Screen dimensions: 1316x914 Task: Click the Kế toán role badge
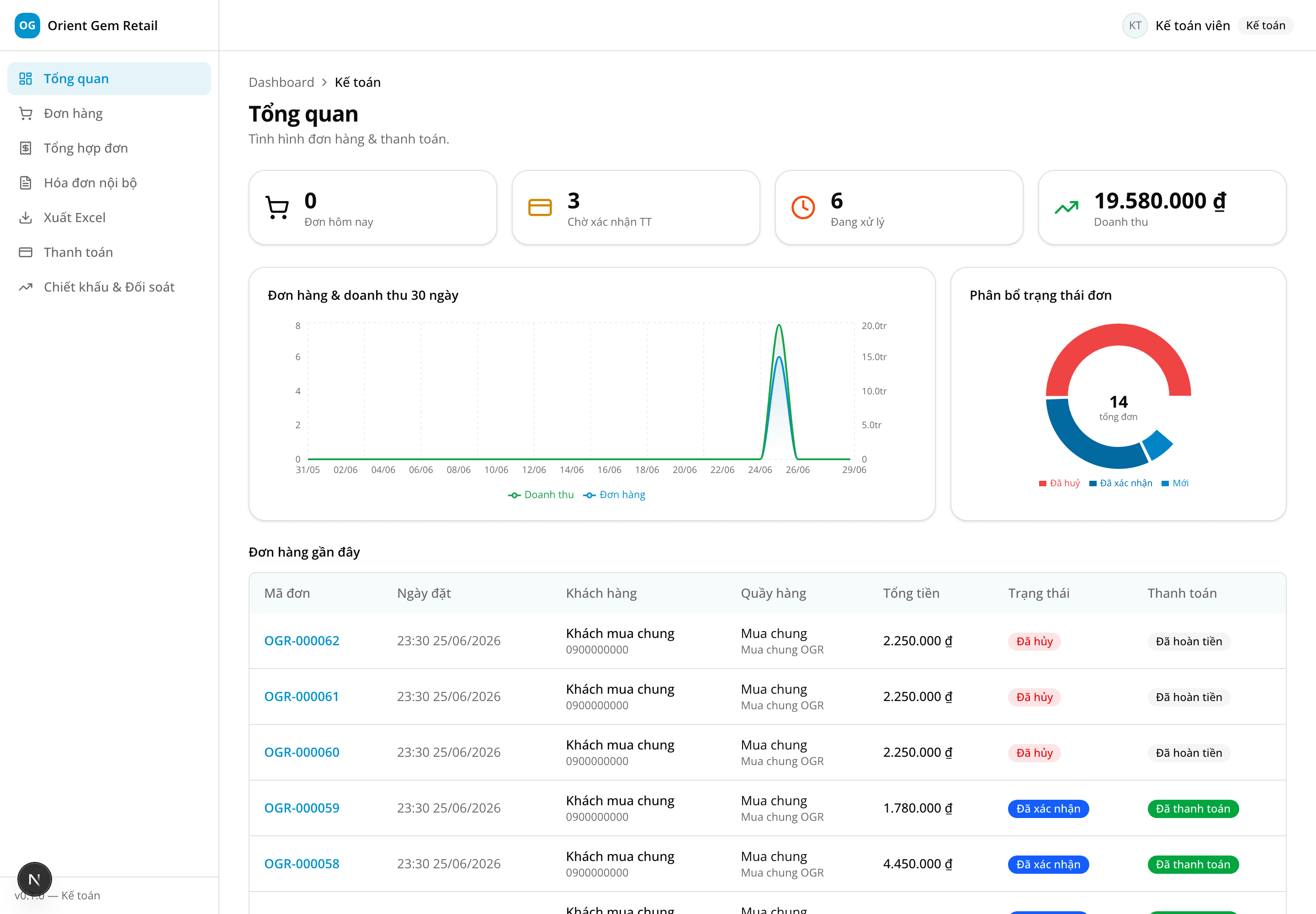[1265, 25]
